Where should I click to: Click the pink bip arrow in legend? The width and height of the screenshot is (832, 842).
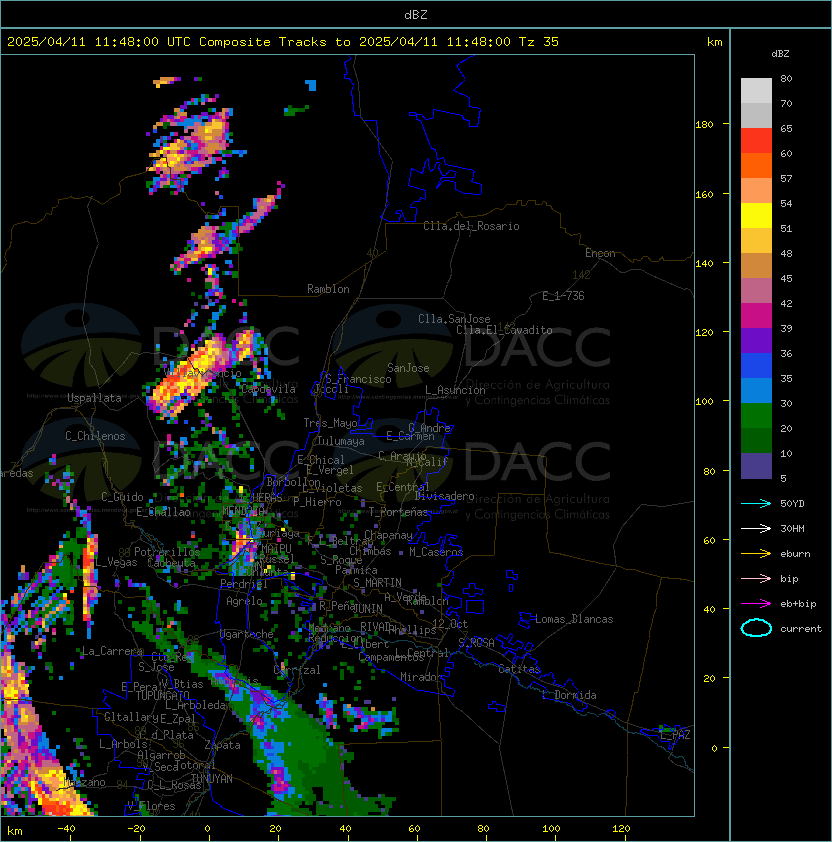[x=756, y=578]
